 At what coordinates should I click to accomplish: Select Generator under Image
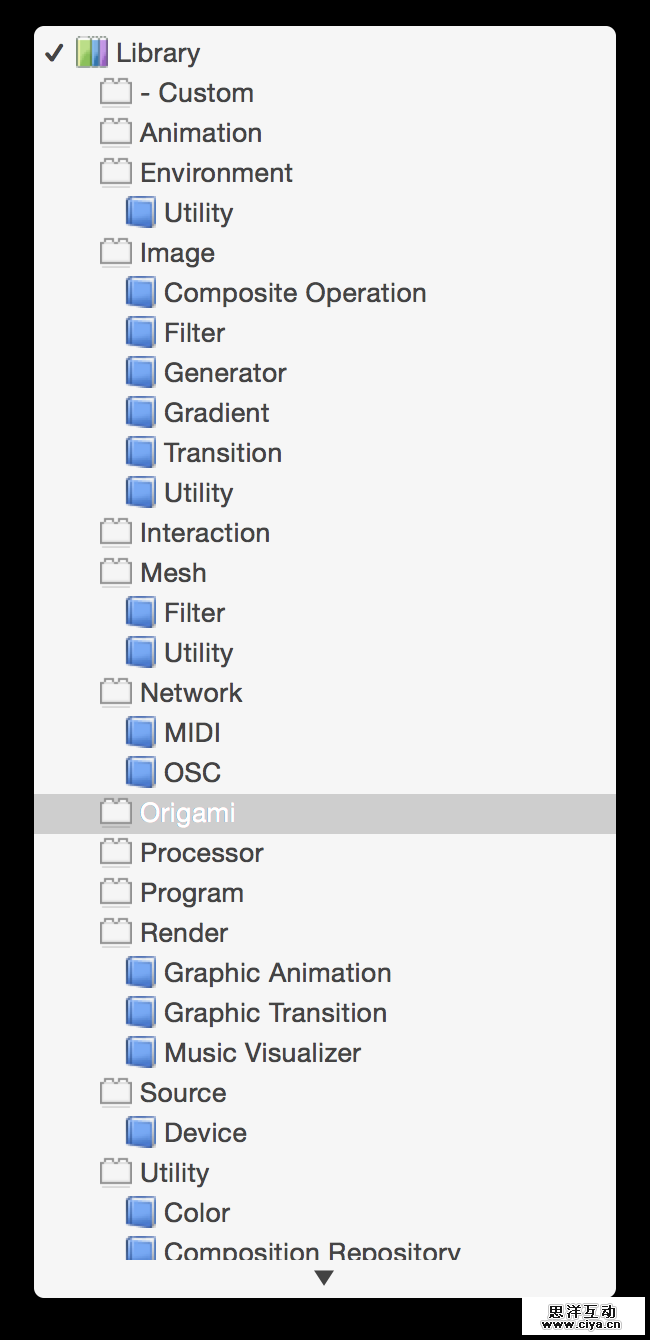225,373
